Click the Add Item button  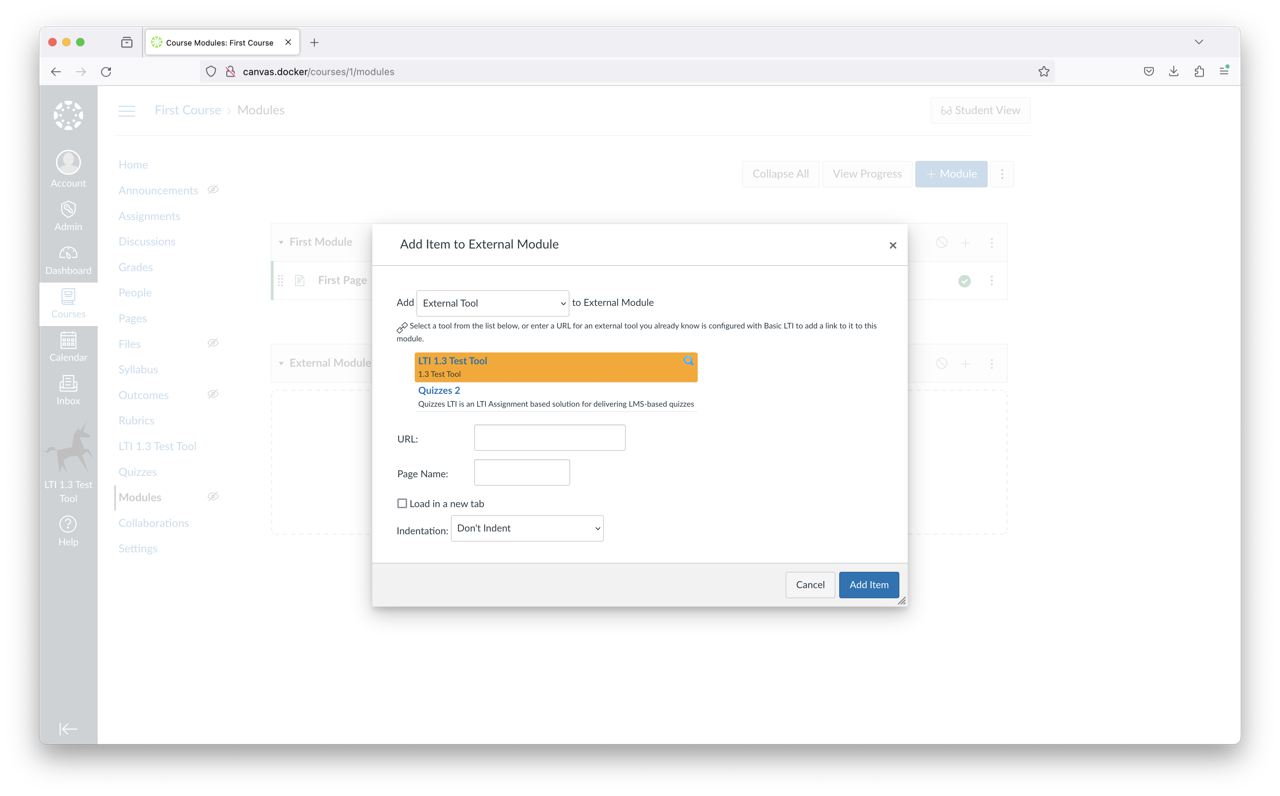pyautogui.click(x=868, y=584)
